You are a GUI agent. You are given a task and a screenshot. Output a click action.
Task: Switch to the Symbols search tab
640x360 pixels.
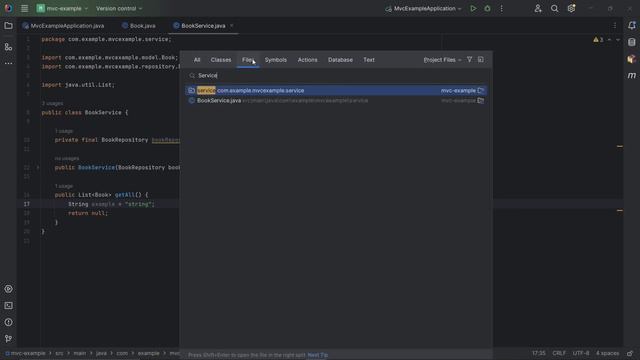click(276, 60)
